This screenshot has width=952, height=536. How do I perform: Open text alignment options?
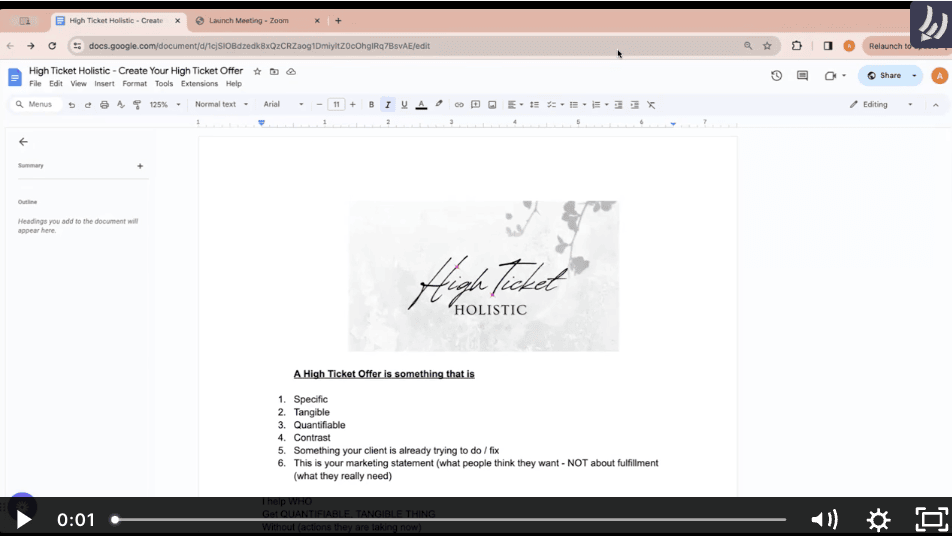515,105
